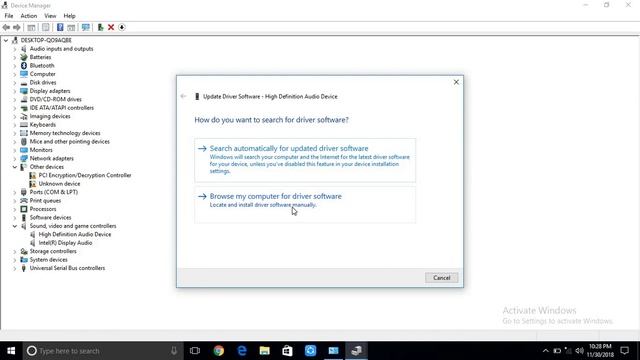This screenshot has width=640, height=360.
Task: Select PCI Encryption/Decryption Controller
Action: tap(85, 175)
